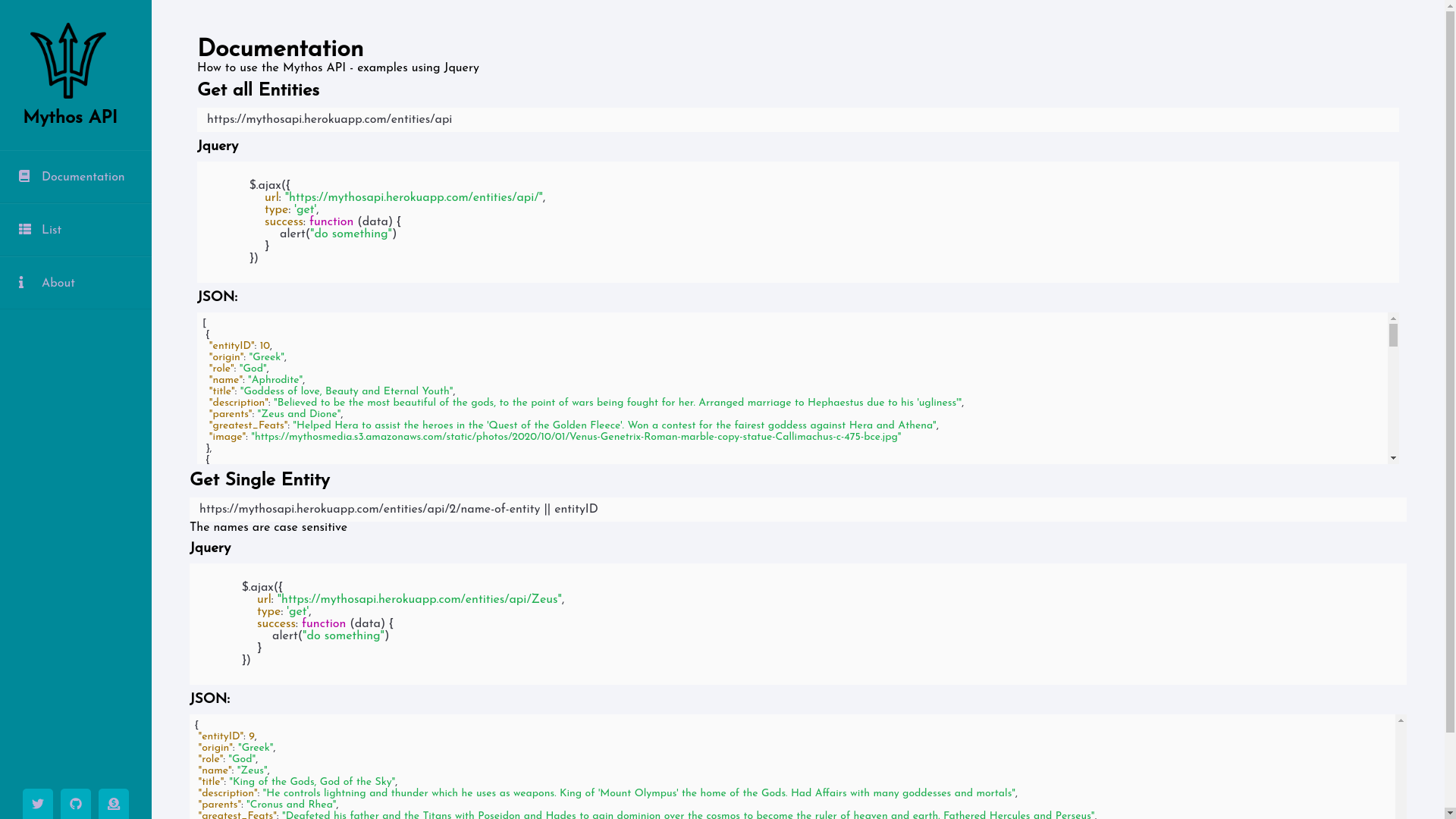Go to the List page
Viewport: 1456px width, 819px height.
(x=76, y=230)
